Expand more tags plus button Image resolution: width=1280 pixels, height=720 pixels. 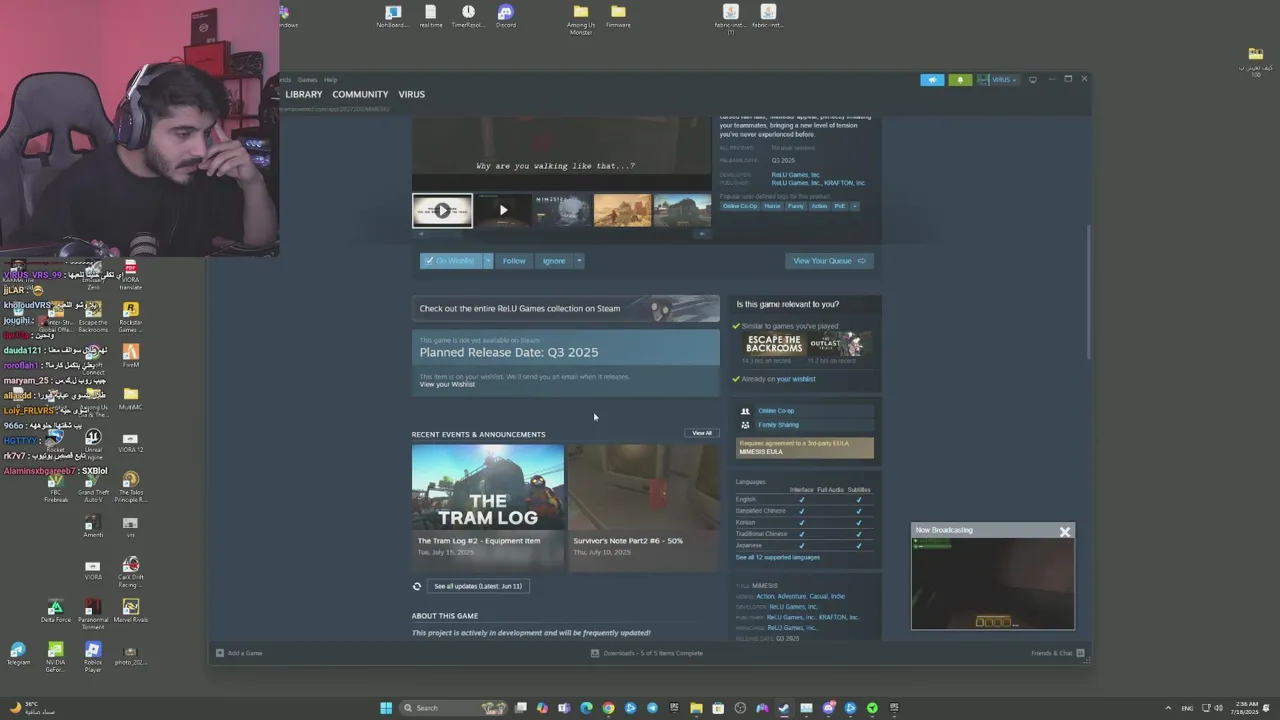coord(854,206)
